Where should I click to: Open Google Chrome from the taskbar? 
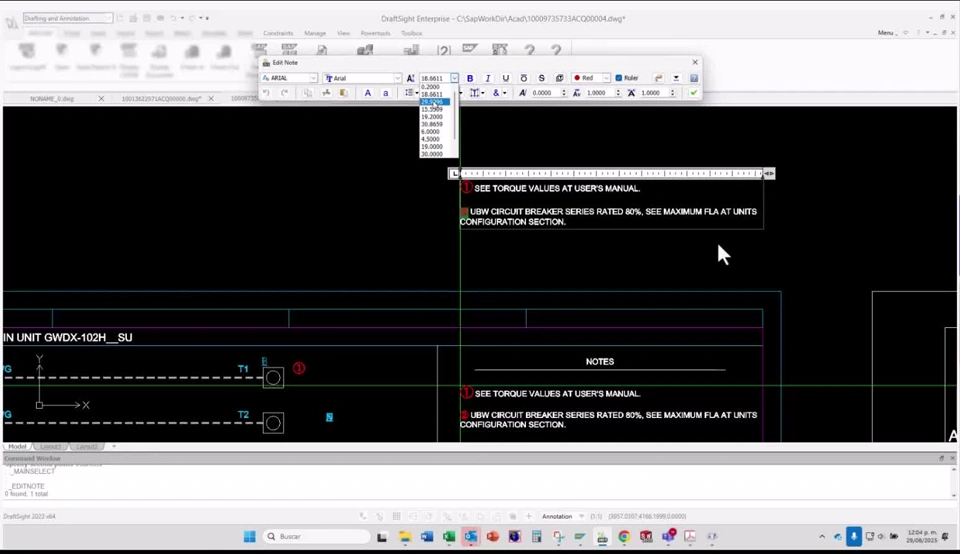(624, 537)
